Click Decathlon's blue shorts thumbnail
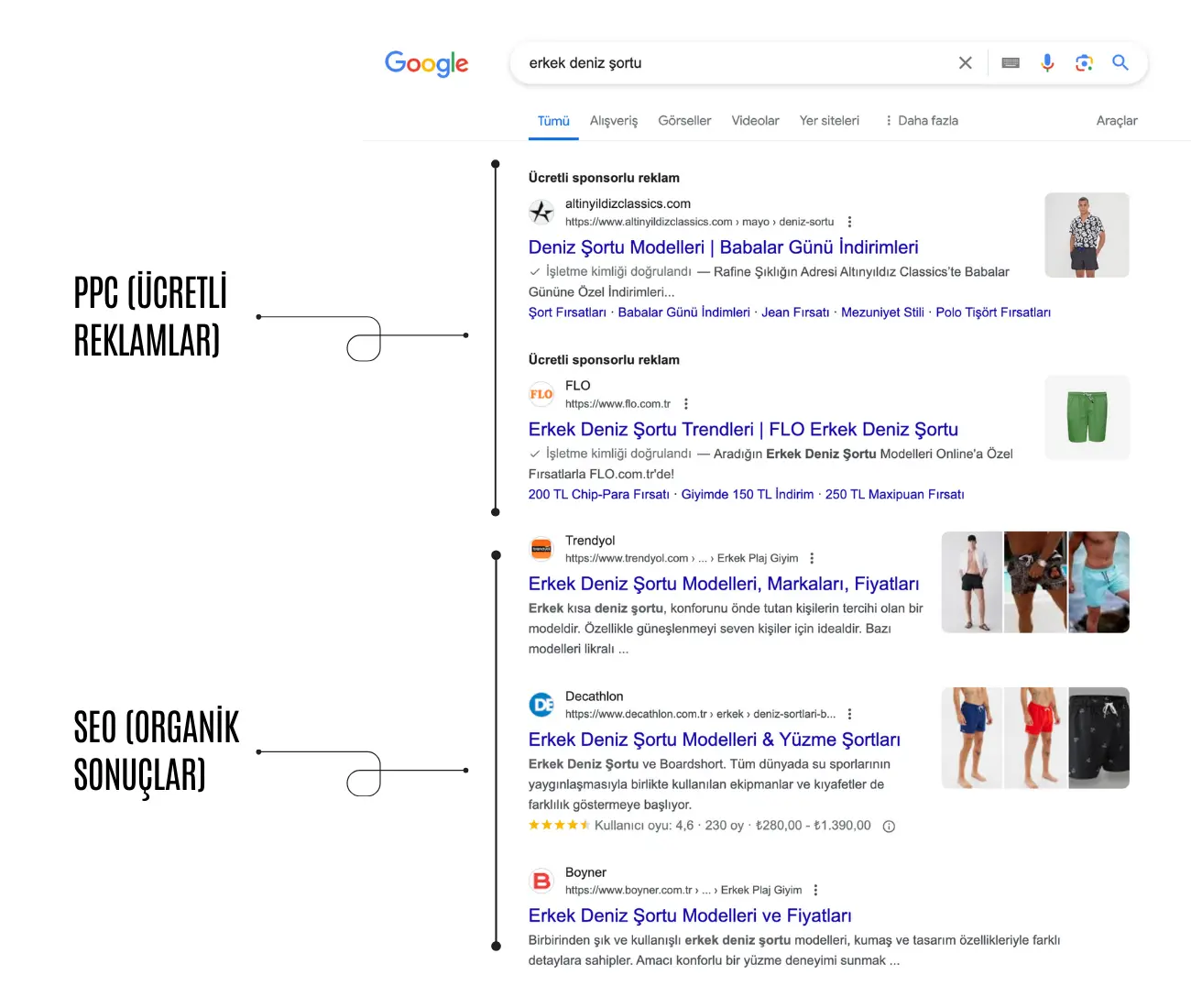The height and width of the screenshot is (1008, 1191). click(972, 738)
